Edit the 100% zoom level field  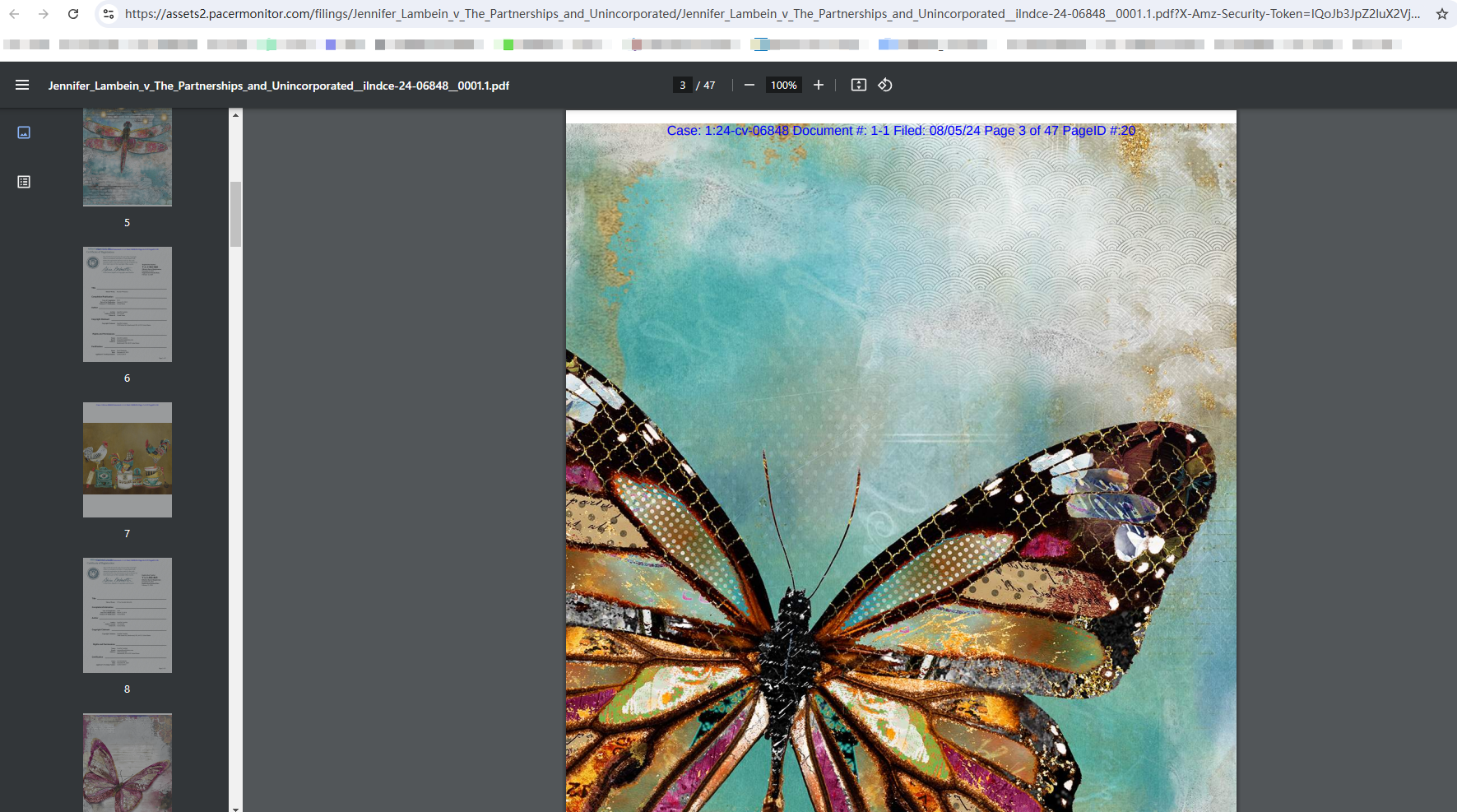click(783, 85)
